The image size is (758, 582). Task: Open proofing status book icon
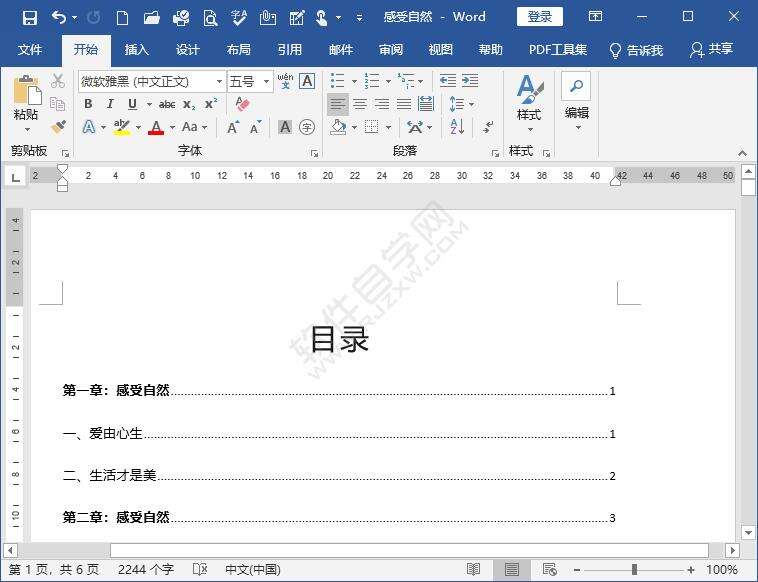click(200, 569)
